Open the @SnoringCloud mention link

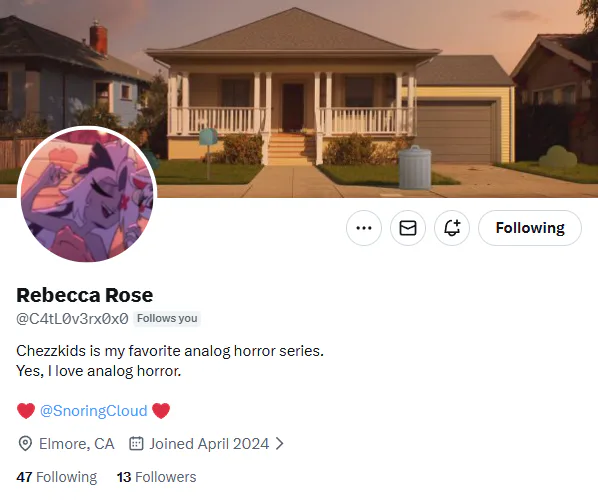[x=94, y=411]
